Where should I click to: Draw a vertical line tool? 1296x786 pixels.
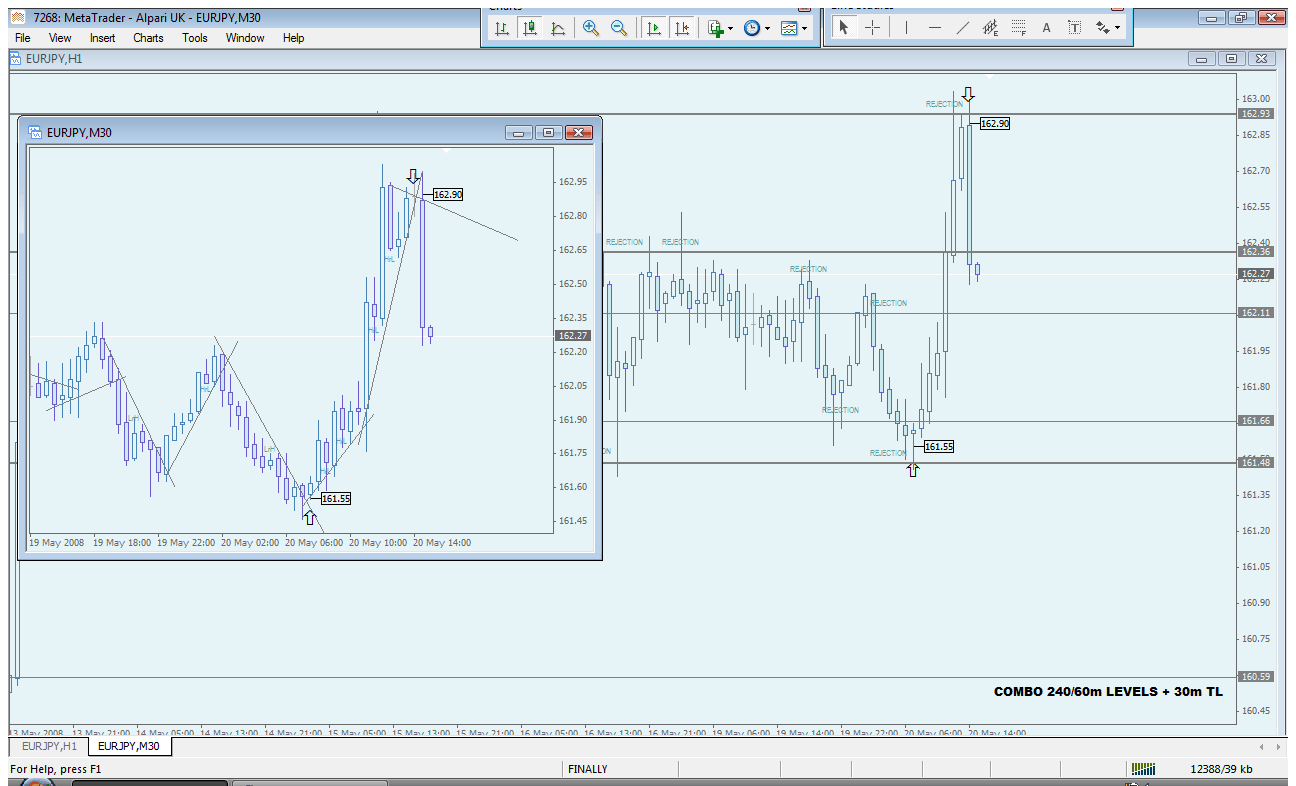point(906,28)
